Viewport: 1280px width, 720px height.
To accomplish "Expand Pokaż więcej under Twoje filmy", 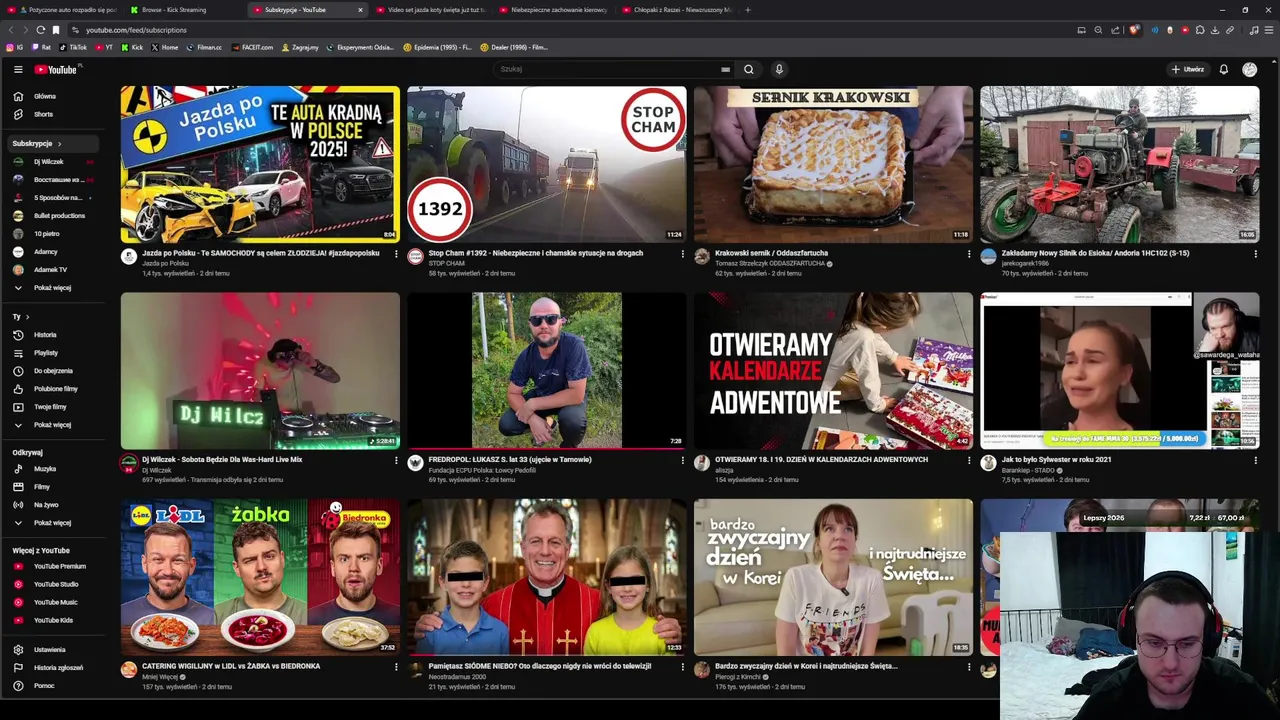I will (52, 425).
